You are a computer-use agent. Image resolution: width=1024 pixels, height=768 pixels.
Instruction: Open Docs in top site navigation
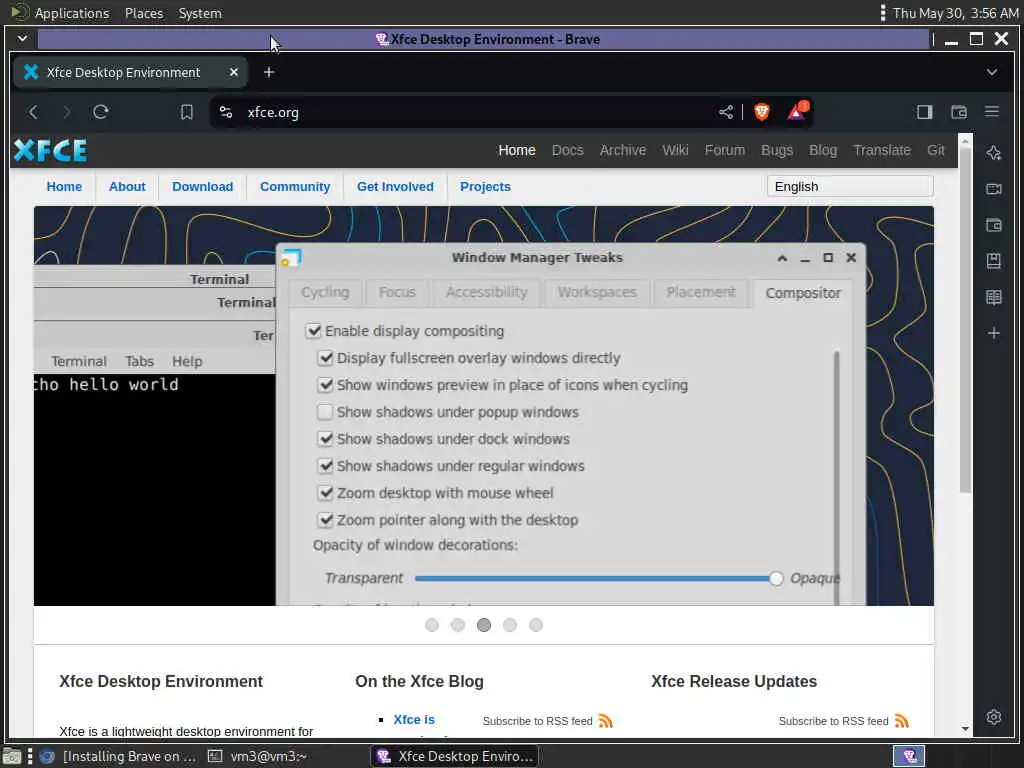click(568, 150)
